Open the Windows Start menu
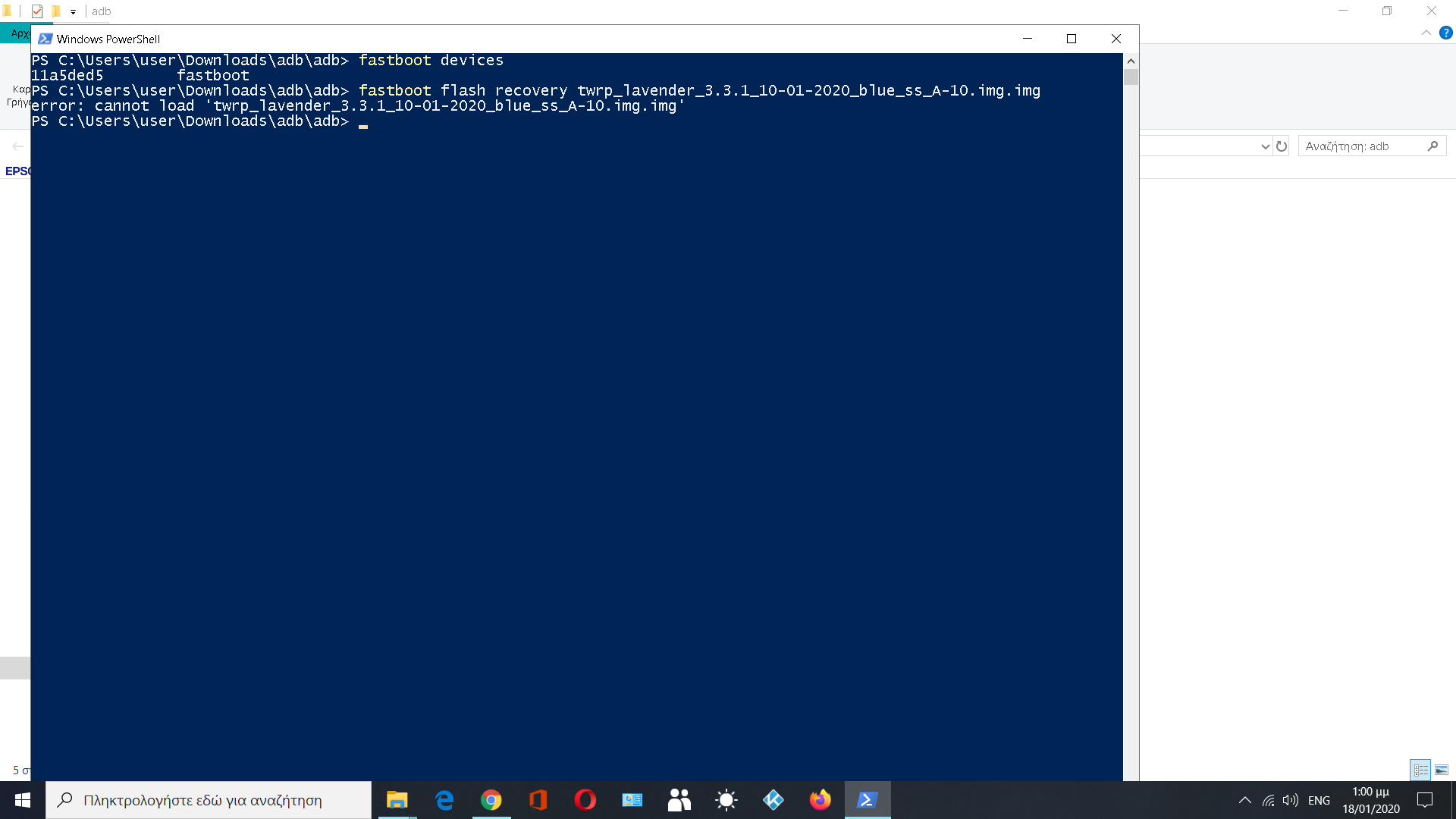 pyautogui.click(x=22, y=800)
